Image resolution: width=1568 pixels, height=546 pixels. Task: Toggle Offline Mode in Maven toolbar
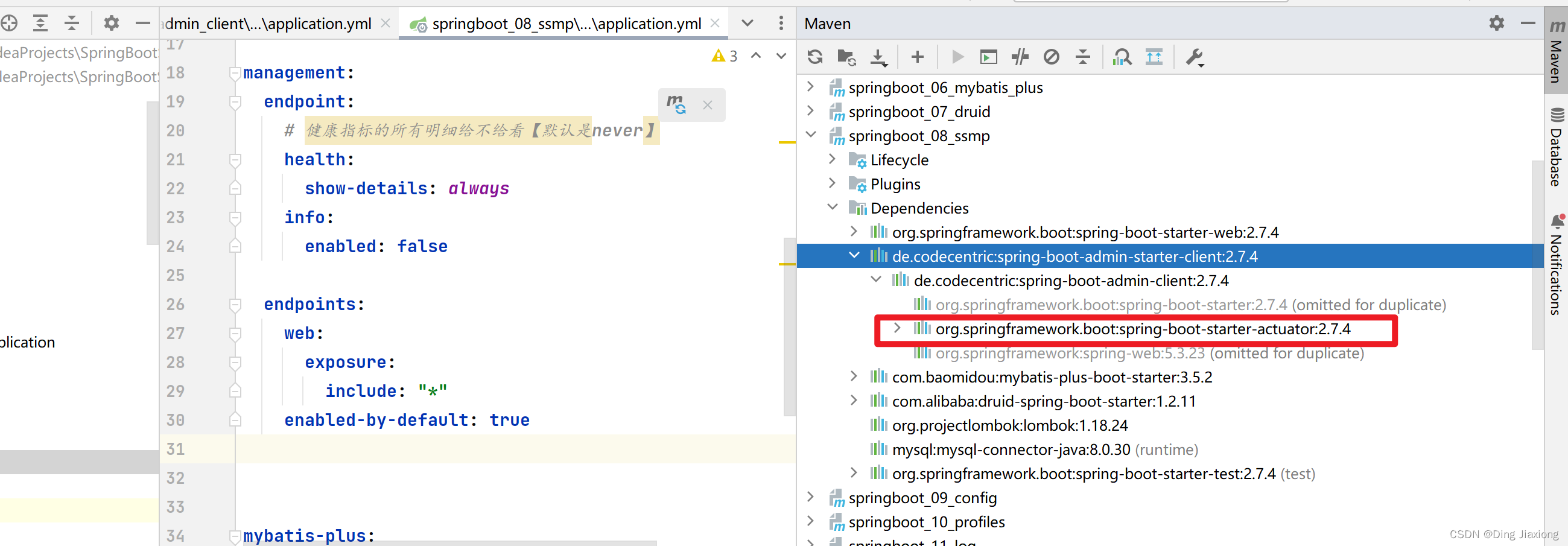tap(1020, 57)
